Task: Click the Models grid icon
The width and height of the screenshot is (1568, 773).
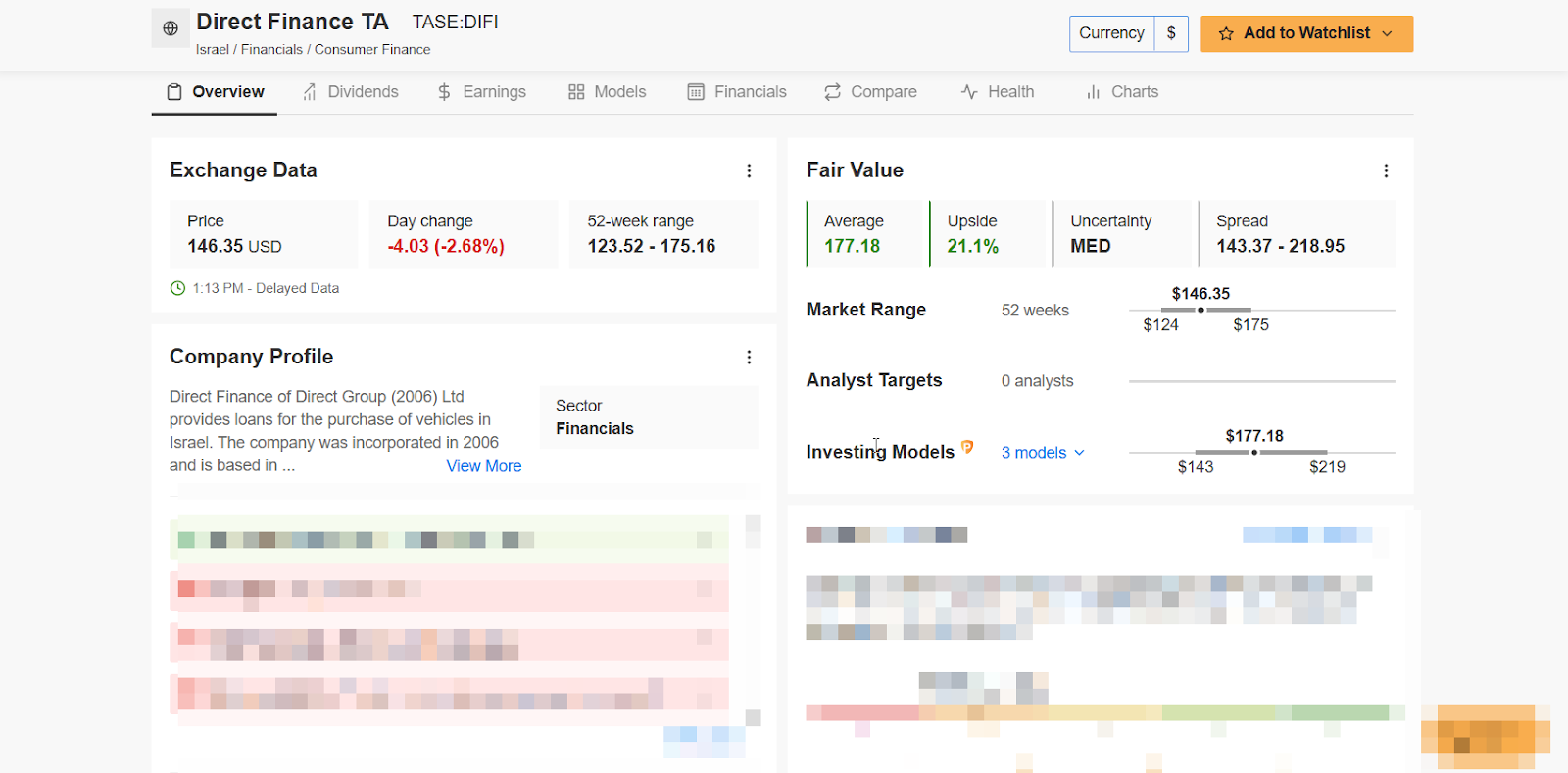Action: tap(576, 92)
